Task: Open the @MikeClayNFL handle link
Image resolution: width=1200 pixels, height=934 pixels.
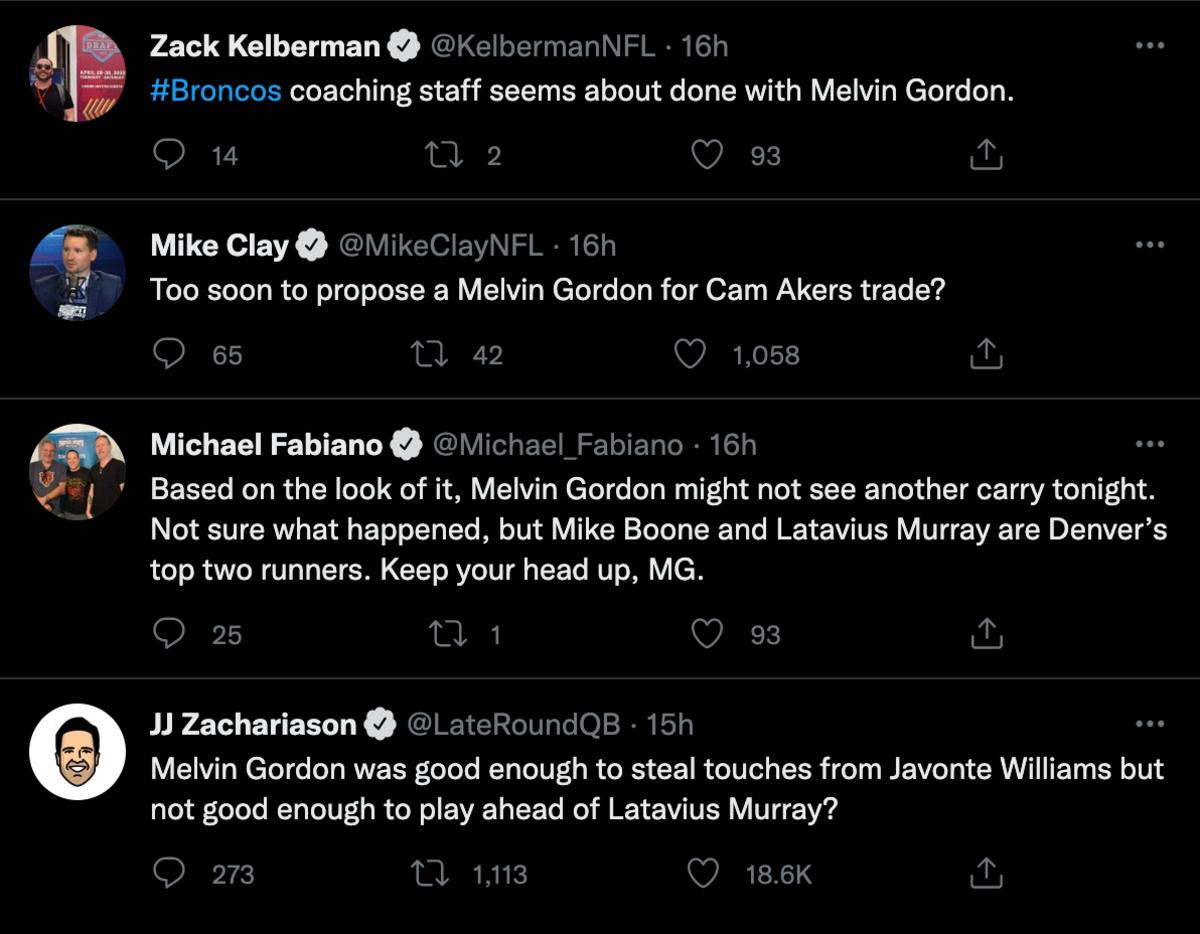Action: (x=439, y=245)
